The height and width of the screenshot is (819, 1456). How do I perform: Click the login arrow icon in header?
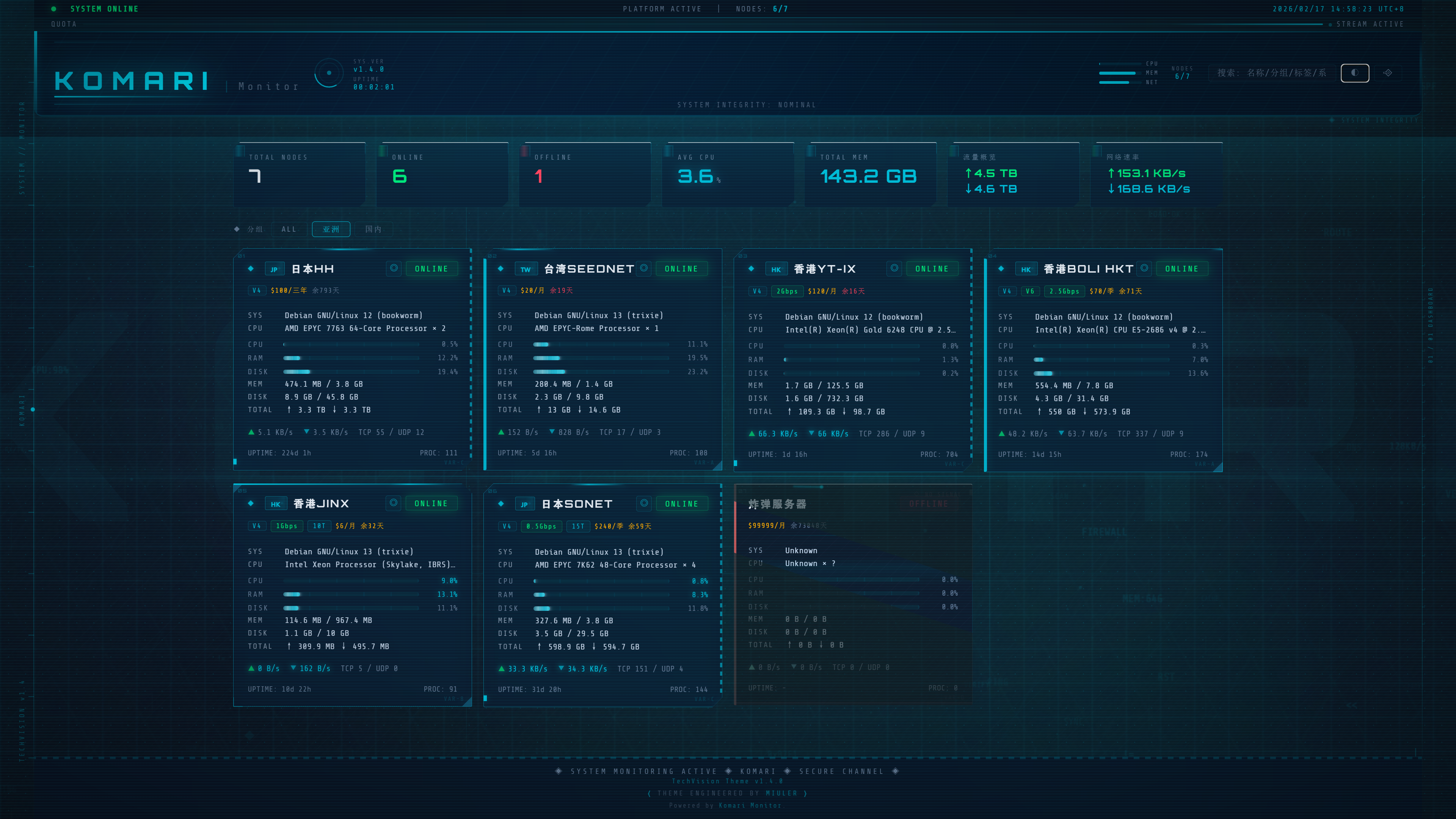point(1388,73)
